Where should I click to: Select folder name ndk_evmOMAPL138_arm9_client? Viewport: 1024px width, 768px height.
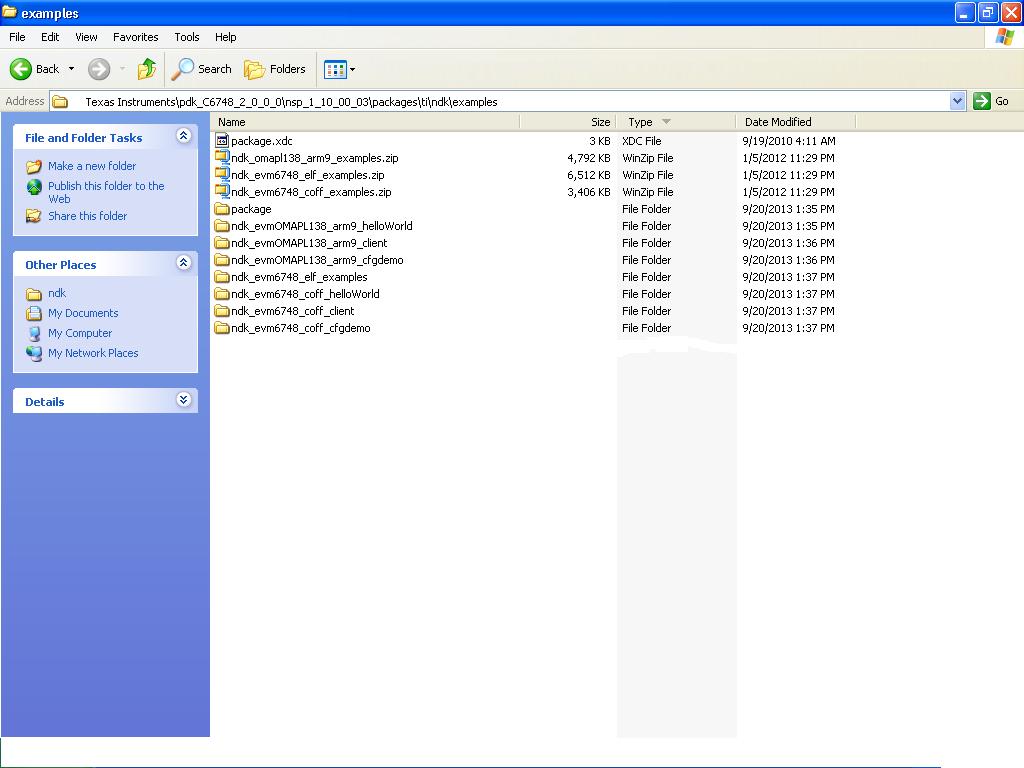(x=309, y=243)
